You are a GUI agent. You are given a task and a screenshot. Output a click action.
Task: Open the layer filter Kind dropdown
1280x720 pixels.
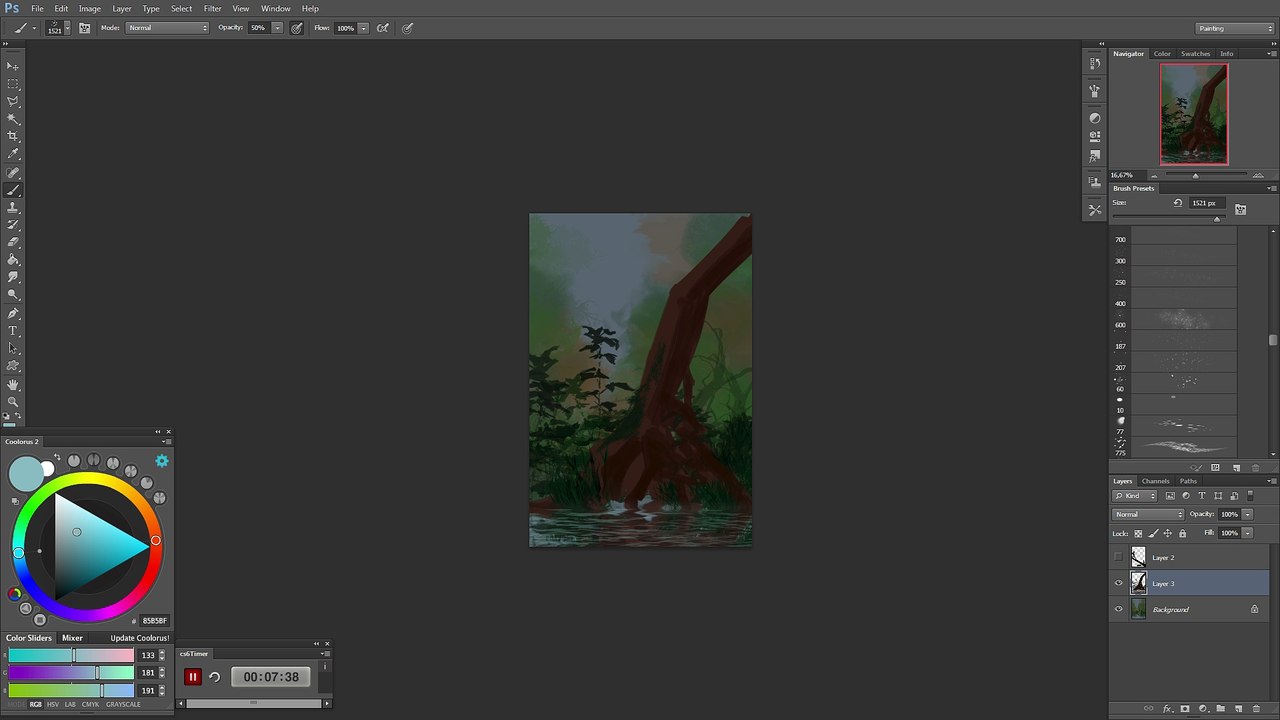(x=1135, y=496)
